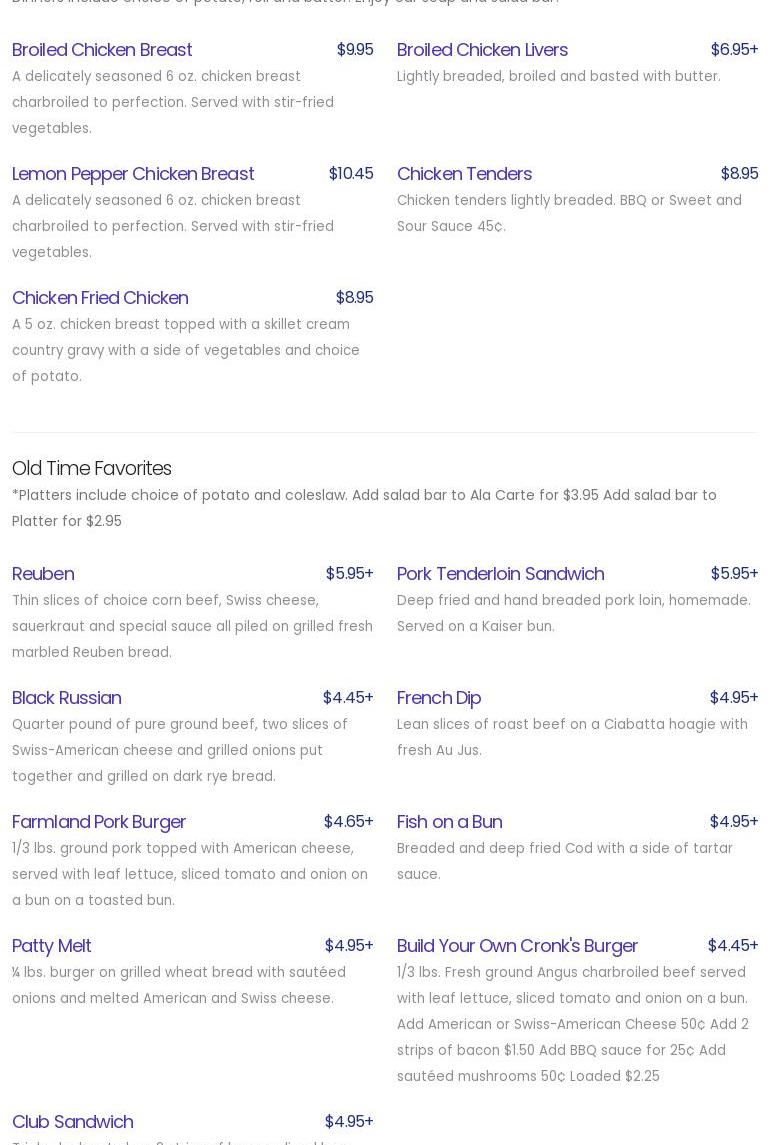
Task: Open Build Your Own Cronk's Burger
Action: click(517, 945)
